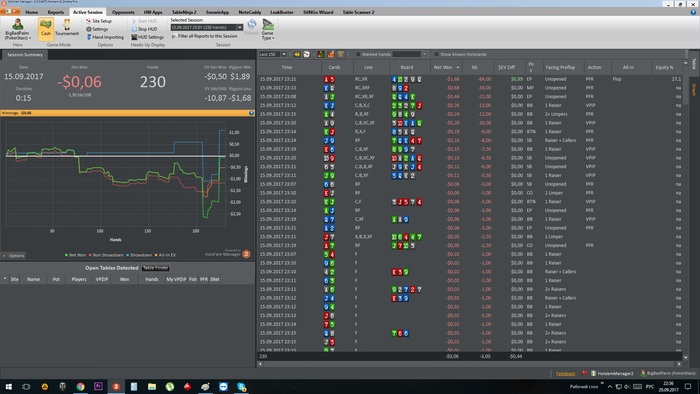
Task: Expand the Selected Session dropdown
Action: click(x=240, y=28)
